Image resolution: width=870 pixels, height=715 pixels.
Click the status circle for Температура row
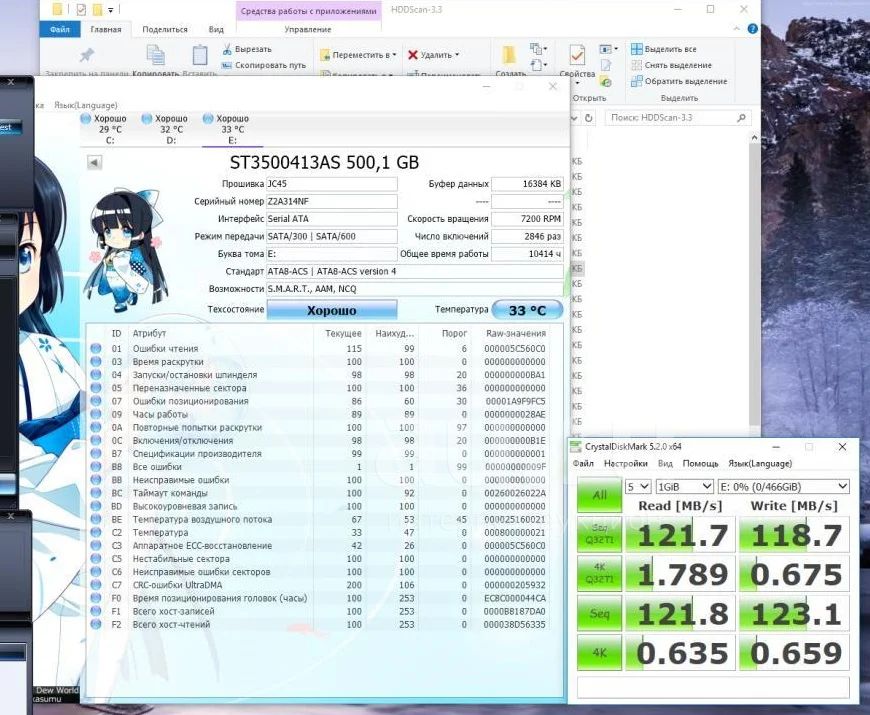click(96, 532)
